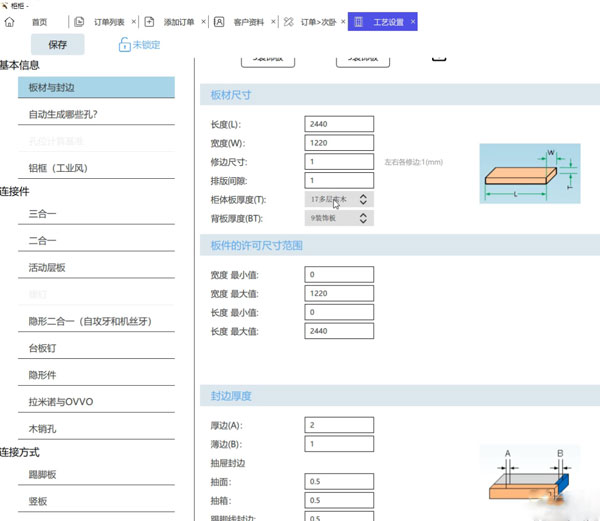Switch to the 订单列表 tab
Viewport: 600px width, 521px height.
pos(109,22)
